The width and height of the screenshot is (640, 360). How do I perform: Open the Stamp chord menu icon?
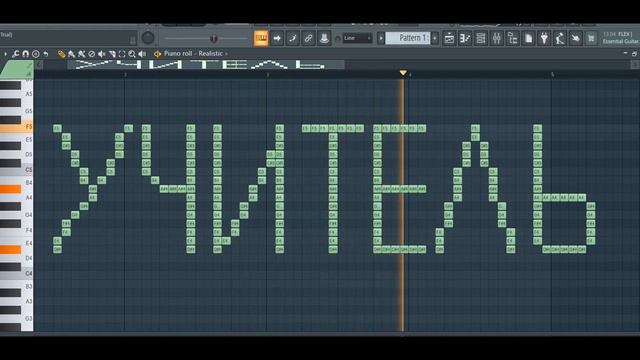pyautogui.click(x=36, y=54)
